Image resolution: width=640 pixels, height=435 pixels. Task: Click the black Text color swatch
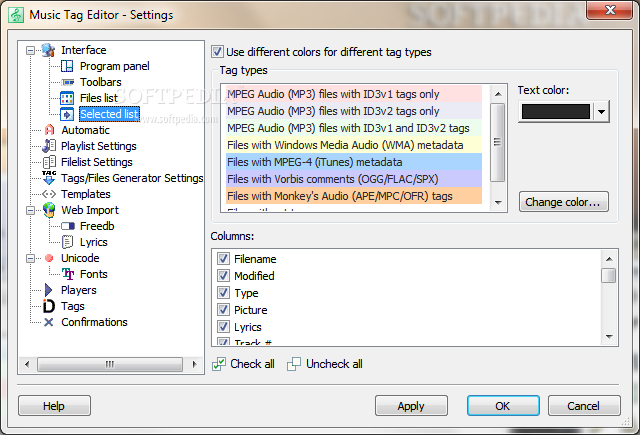[556, 112]
